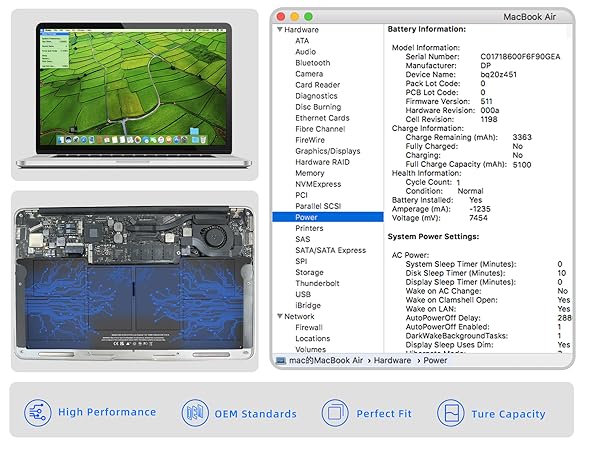Image resolution: width=600 pixels, height=450 pixels.
Task: Select the highlighted Power entry
Action: click(x=328, y=217)
